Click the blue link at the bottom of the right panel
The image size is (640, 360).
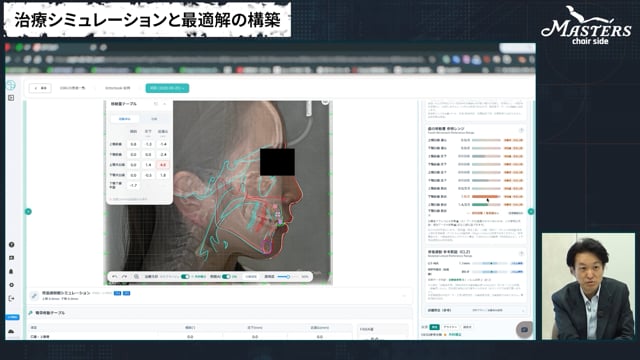click(455, 335)
